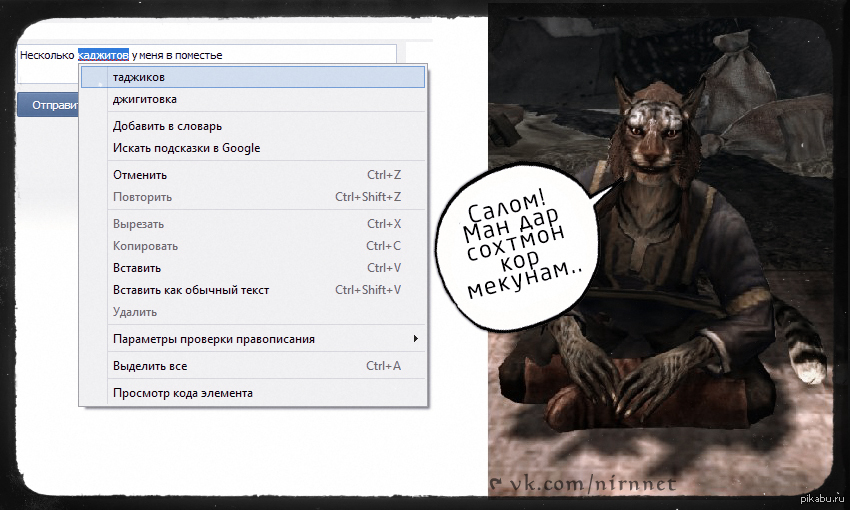The image size is (850, 510).
Task: Select "Вставить как обычный текст"
Action: (253, 290)
